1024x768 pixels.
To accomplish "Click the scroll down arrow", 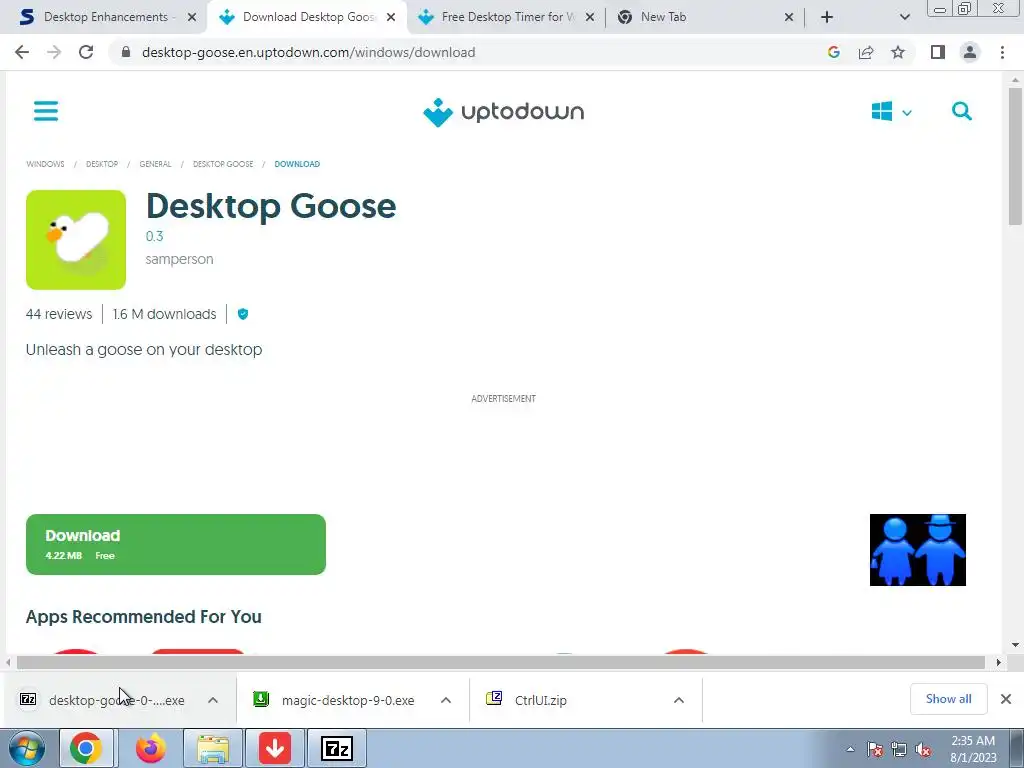I will pyautogui.click(x=1016, y=645).
